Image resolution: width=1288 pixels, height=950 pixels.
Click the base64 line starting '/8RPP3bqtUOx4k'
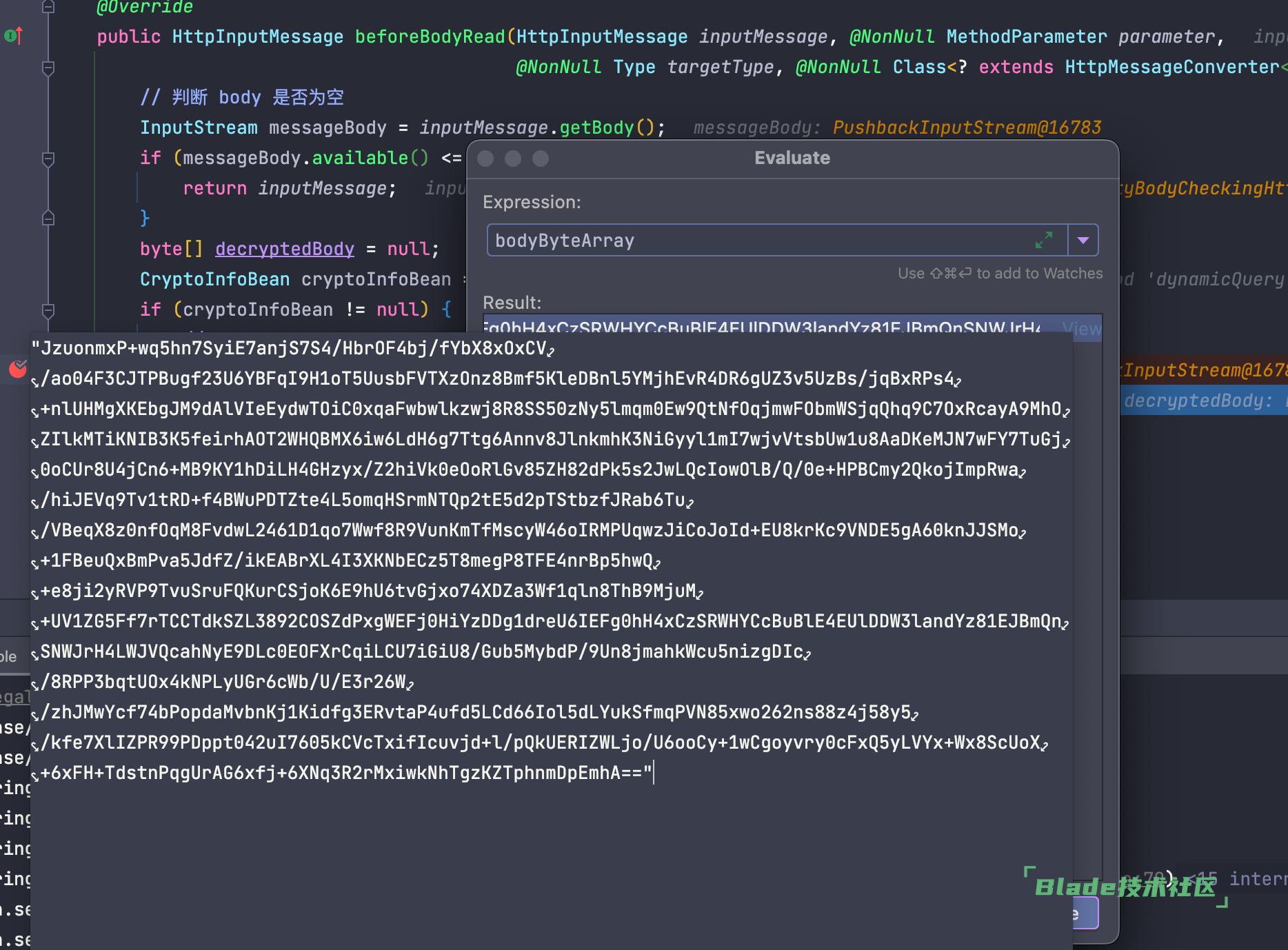(x=223, y=682)
